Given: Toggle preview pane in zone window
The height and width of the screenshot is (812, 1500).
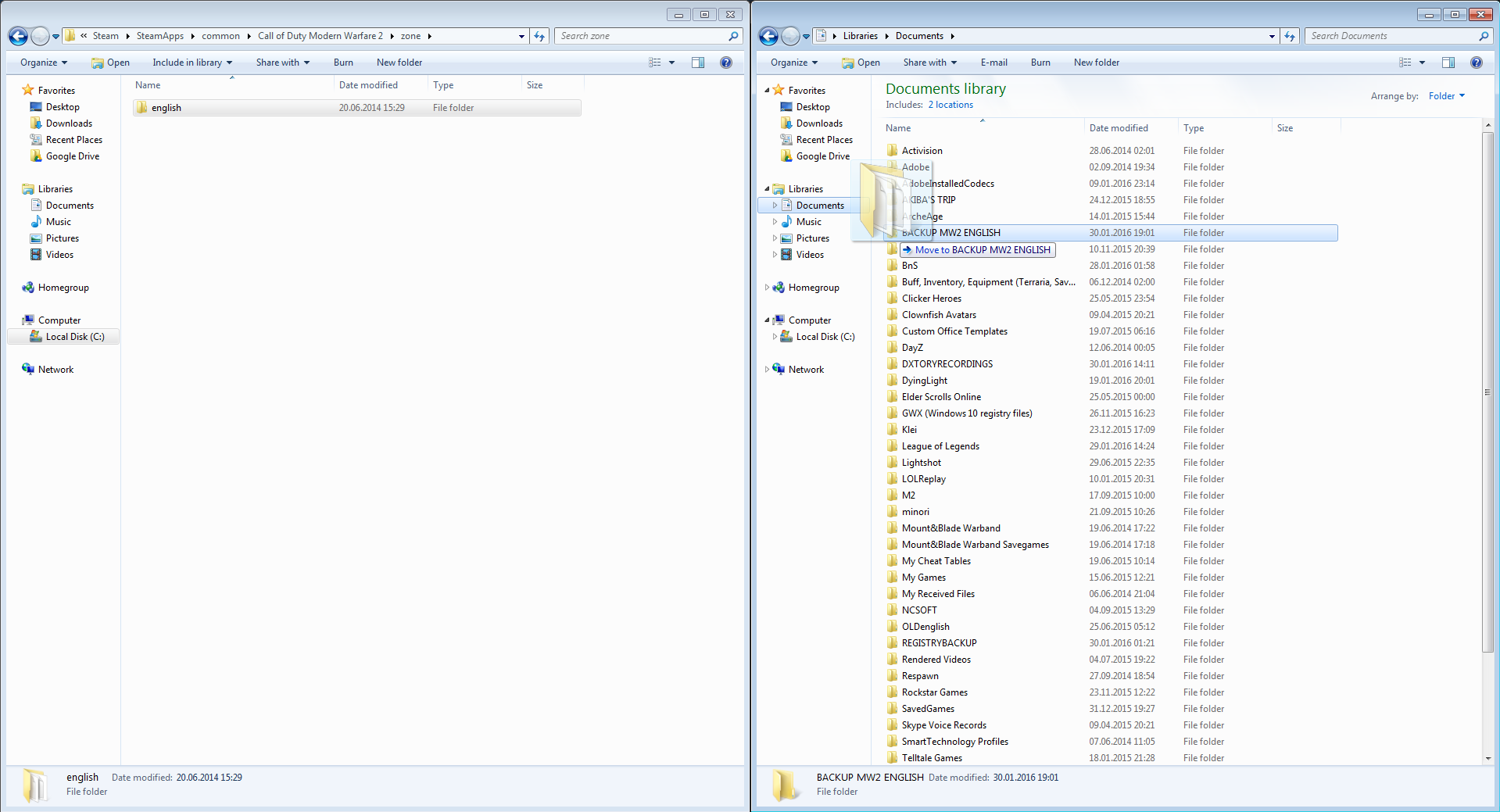Looking at the screenshot, I should coord(698,63).
